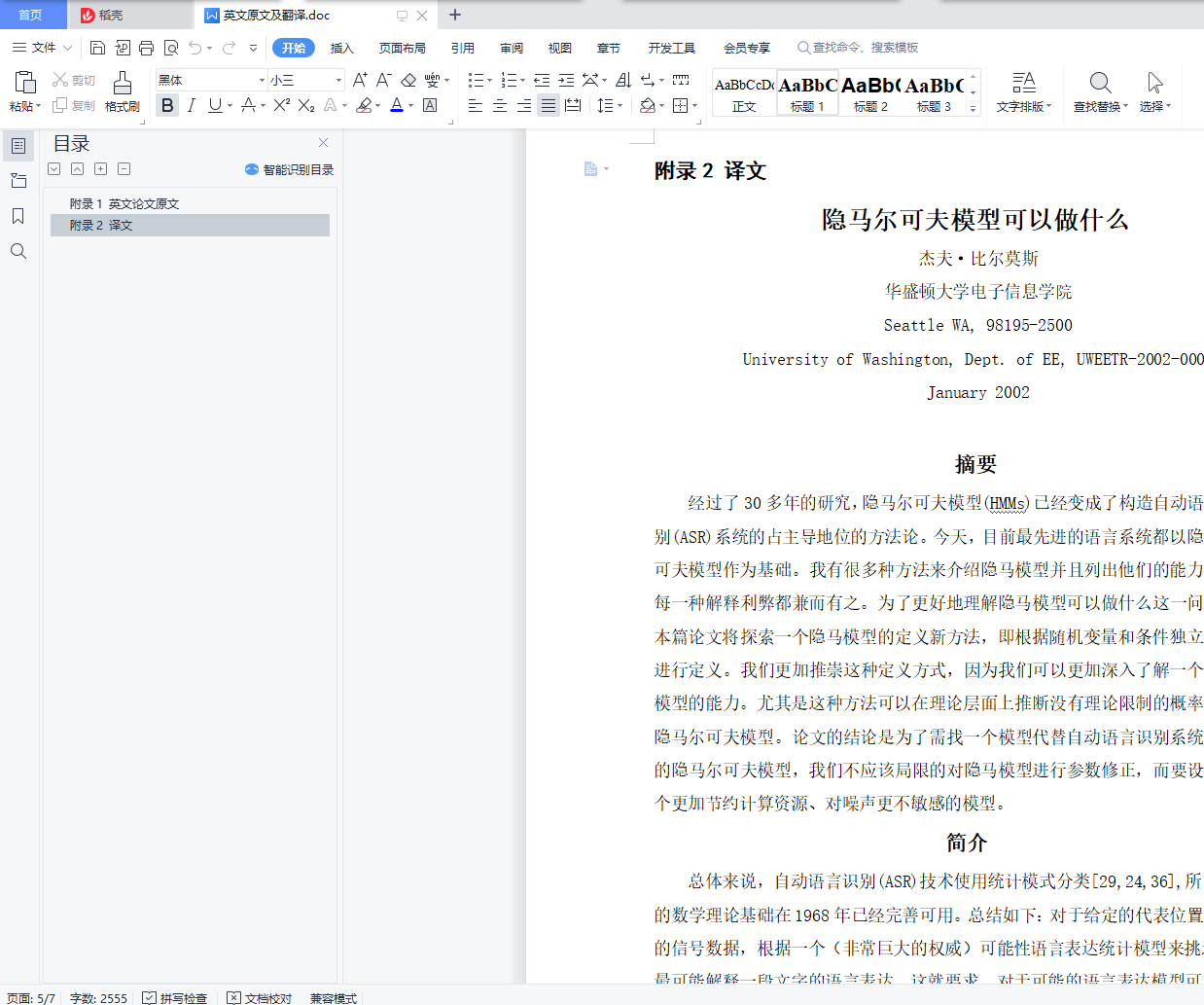Open the Review (审阅) tab

tap(512, 48)
